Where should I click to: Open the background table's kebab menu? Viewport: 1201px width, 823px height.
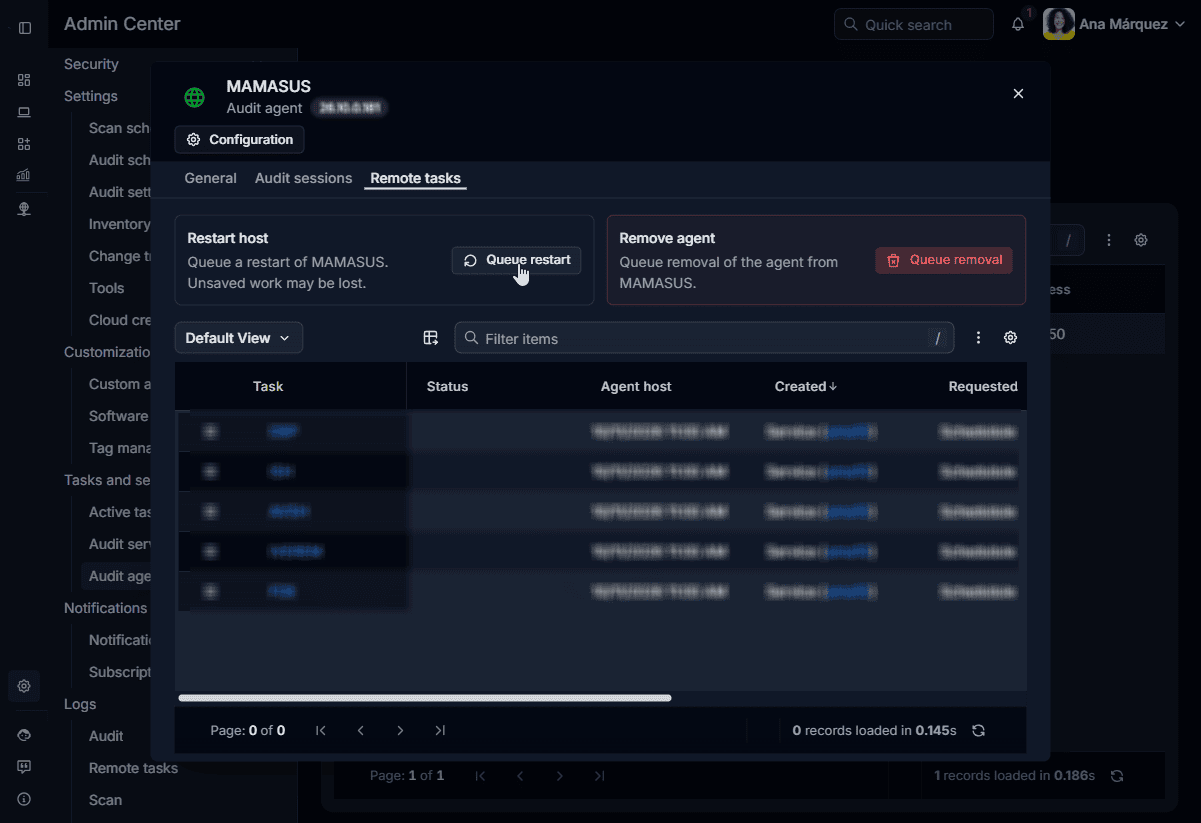pyautogui.click(x=1109, y=240)
